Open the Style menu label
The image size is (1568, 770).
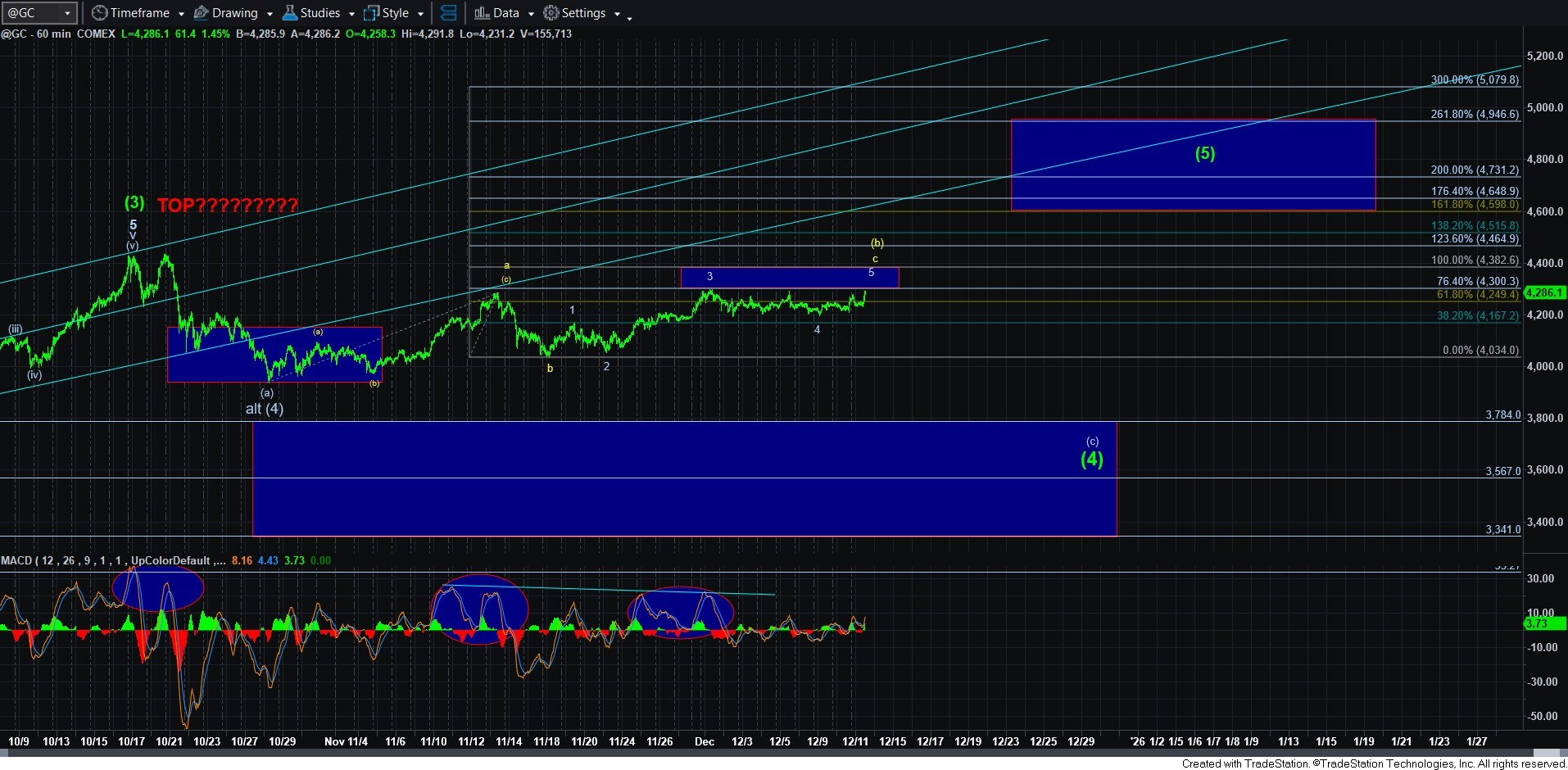pyautogui.click(x=396, y=13)
